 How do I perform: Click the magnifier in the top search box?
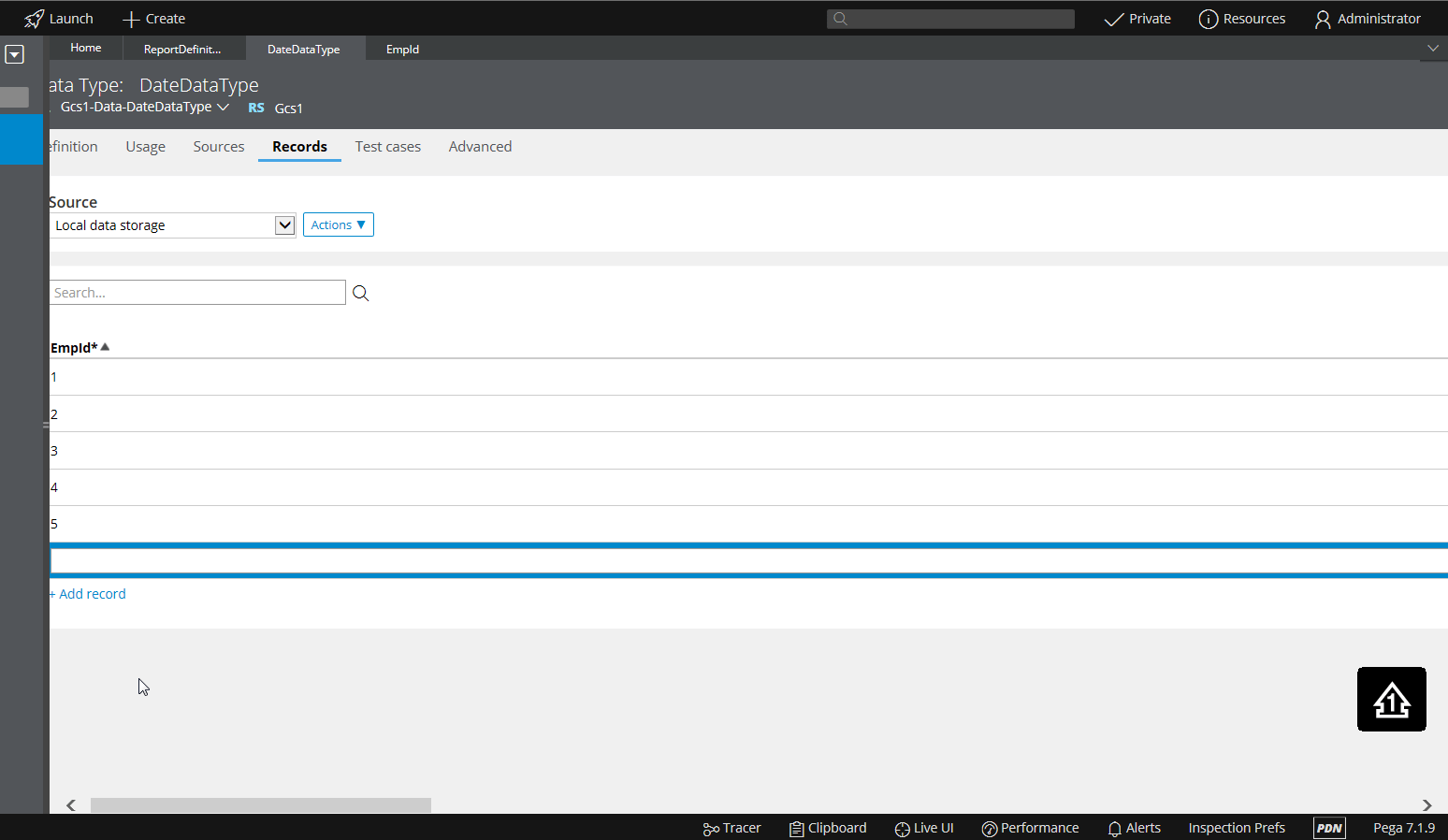(840, 19)
